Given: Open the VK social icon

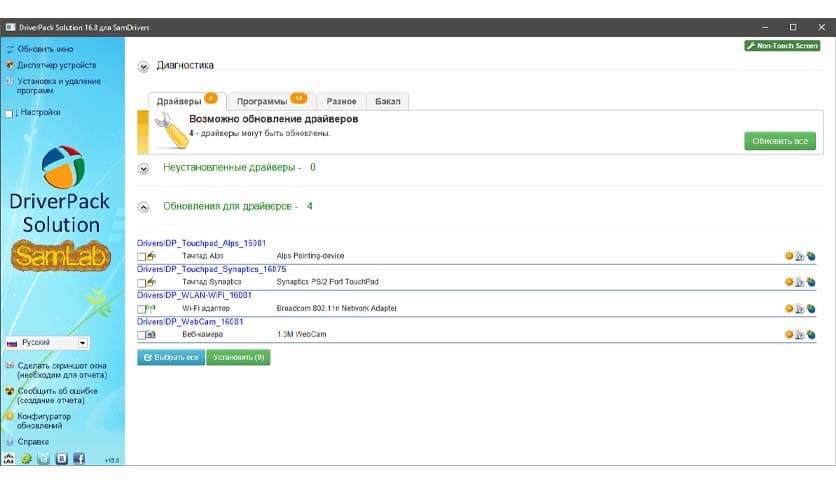Looking at the screenshot, I should click(x=61, y=459).
